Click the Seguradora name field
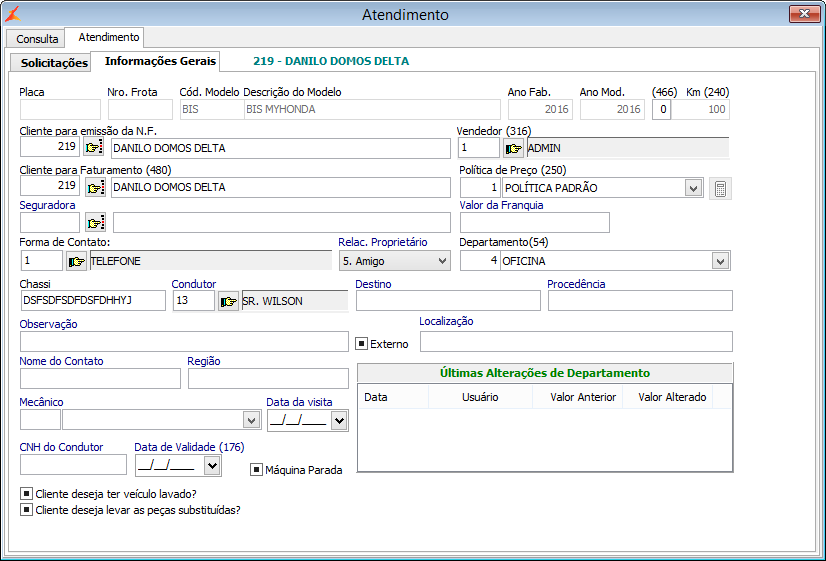 pos(282,223)
